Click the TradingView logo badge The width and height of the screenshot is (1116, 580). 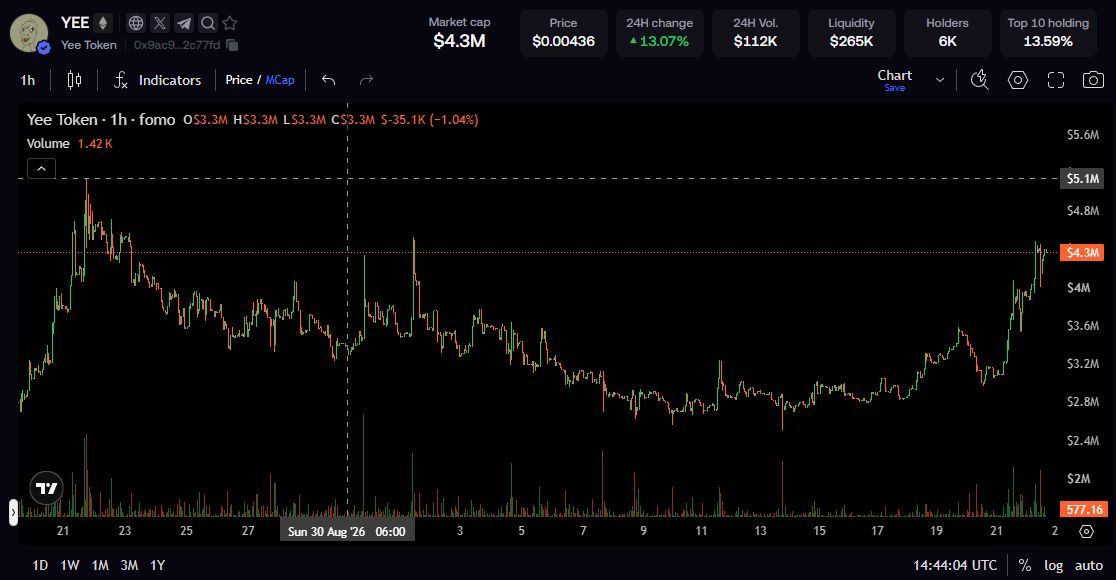(x=46, y=487)
